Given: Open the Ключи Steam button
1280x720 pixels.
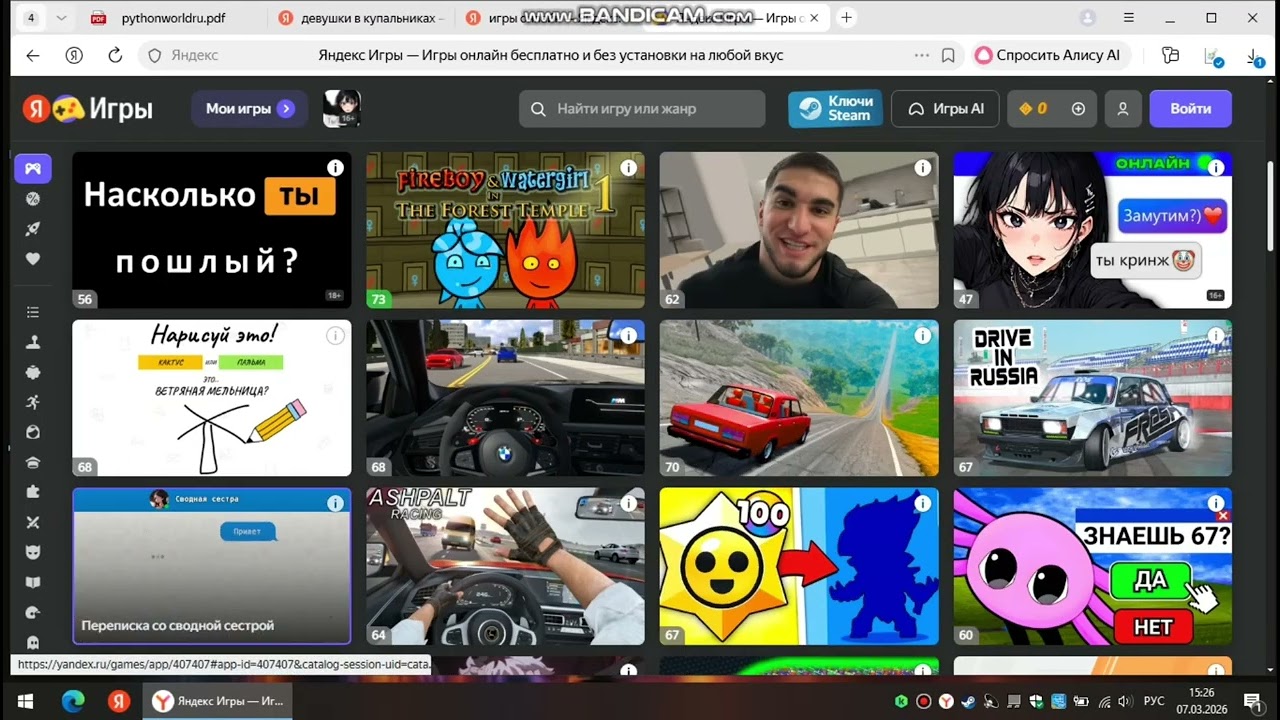Looking at the screenshot, I should [835, 109].
